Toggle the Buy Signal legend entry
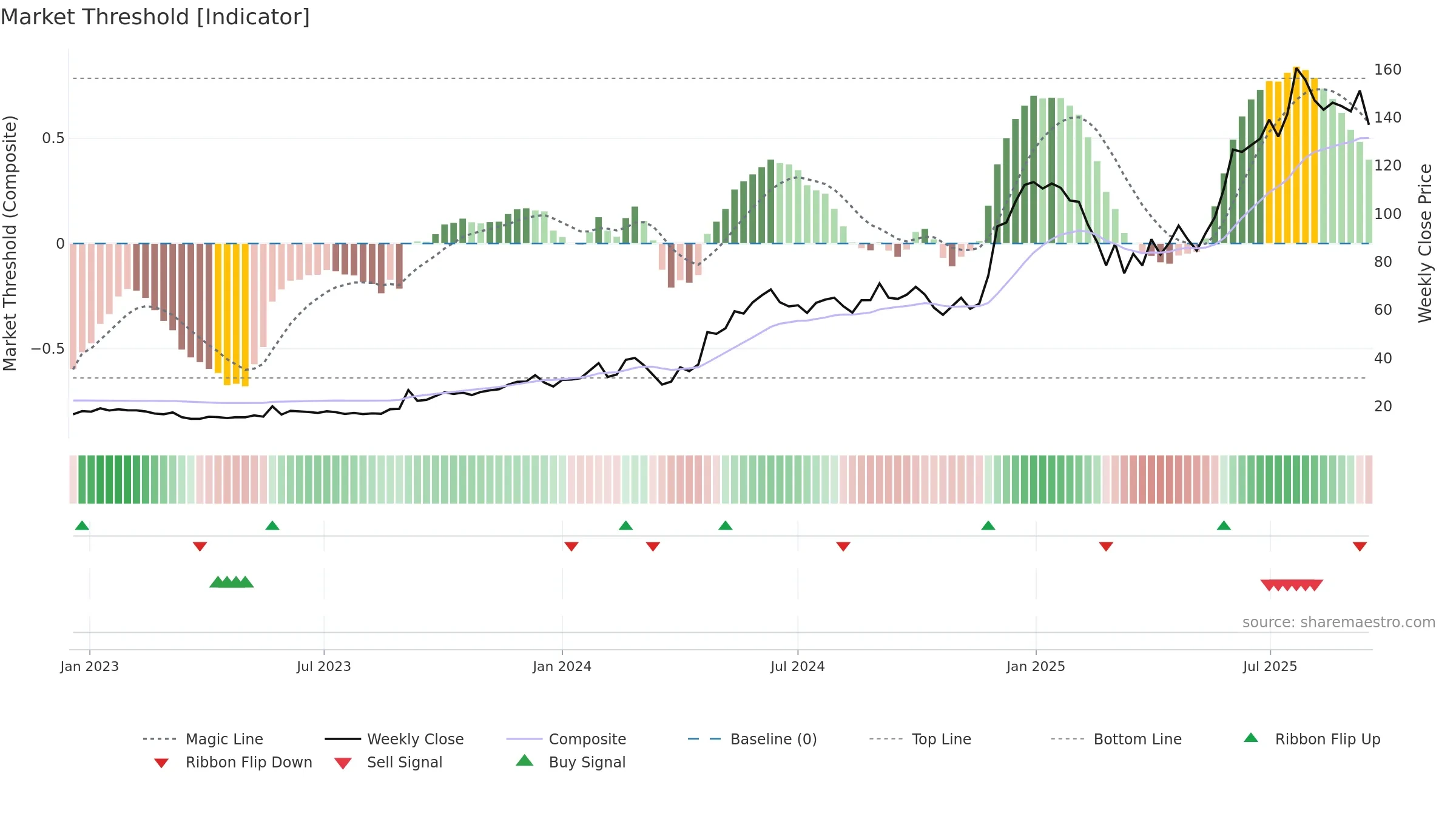The width and height of the screenshot is (1456, 819). coord(570,762)
